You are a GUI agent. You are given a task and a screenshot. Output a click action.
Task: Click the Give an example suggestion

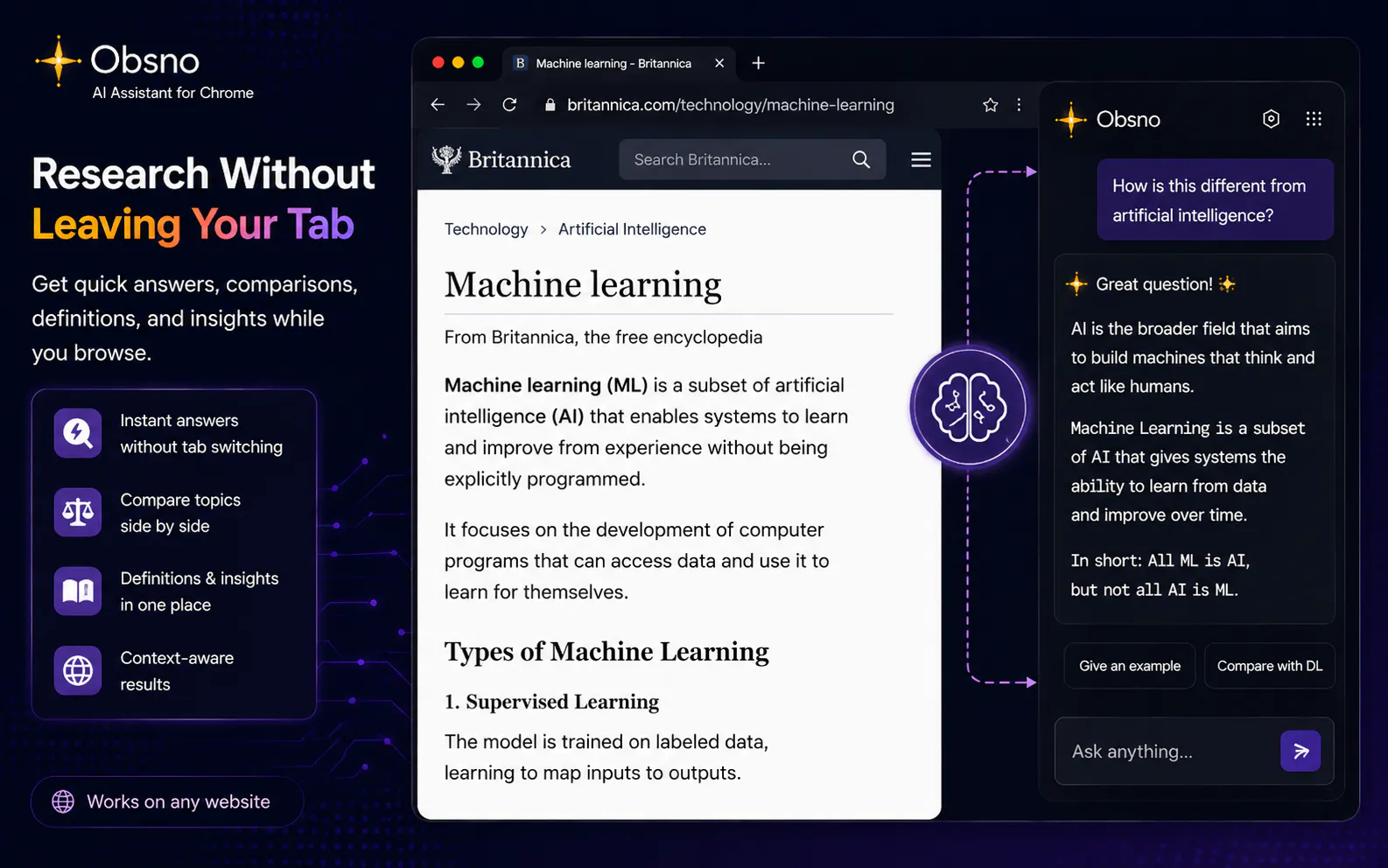click(1130, 666)
